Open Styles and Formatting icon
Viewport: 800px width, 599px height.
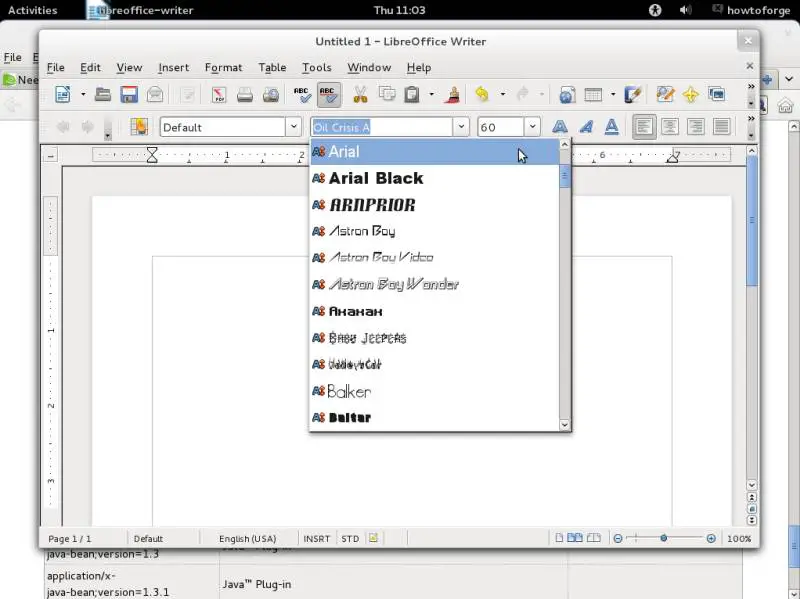(x=139, y=127)
